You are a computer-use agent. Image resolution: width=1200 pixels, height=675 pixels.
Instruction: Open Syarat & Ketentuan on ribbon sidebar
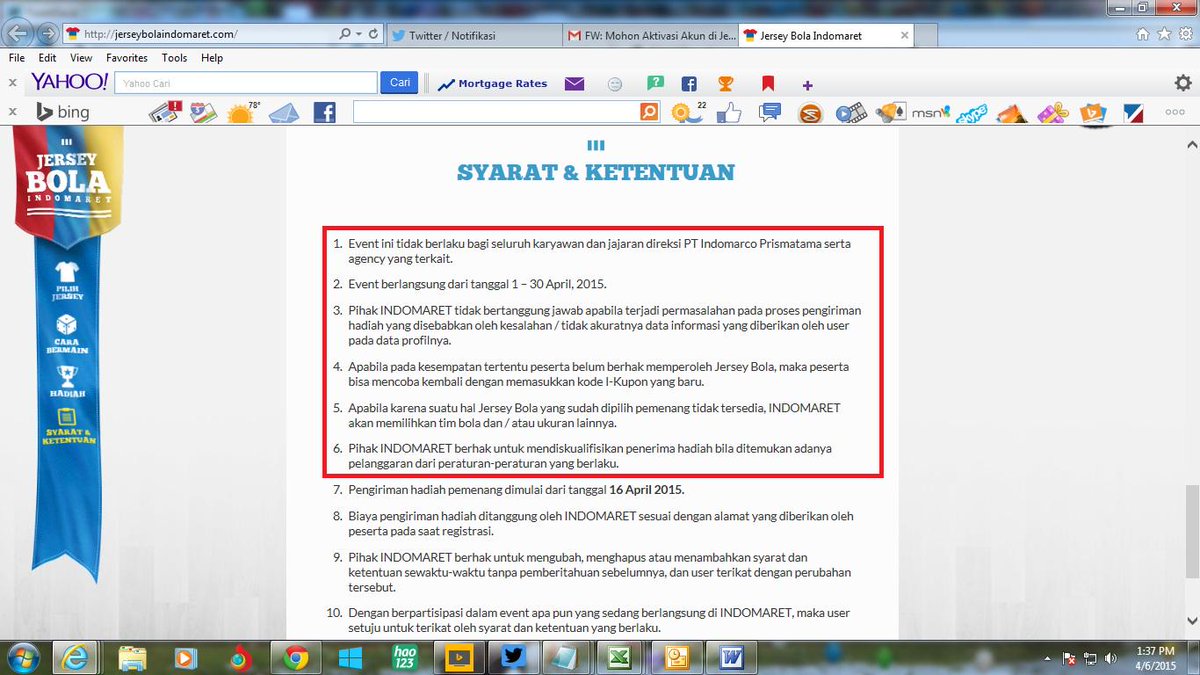coord(68,427)
